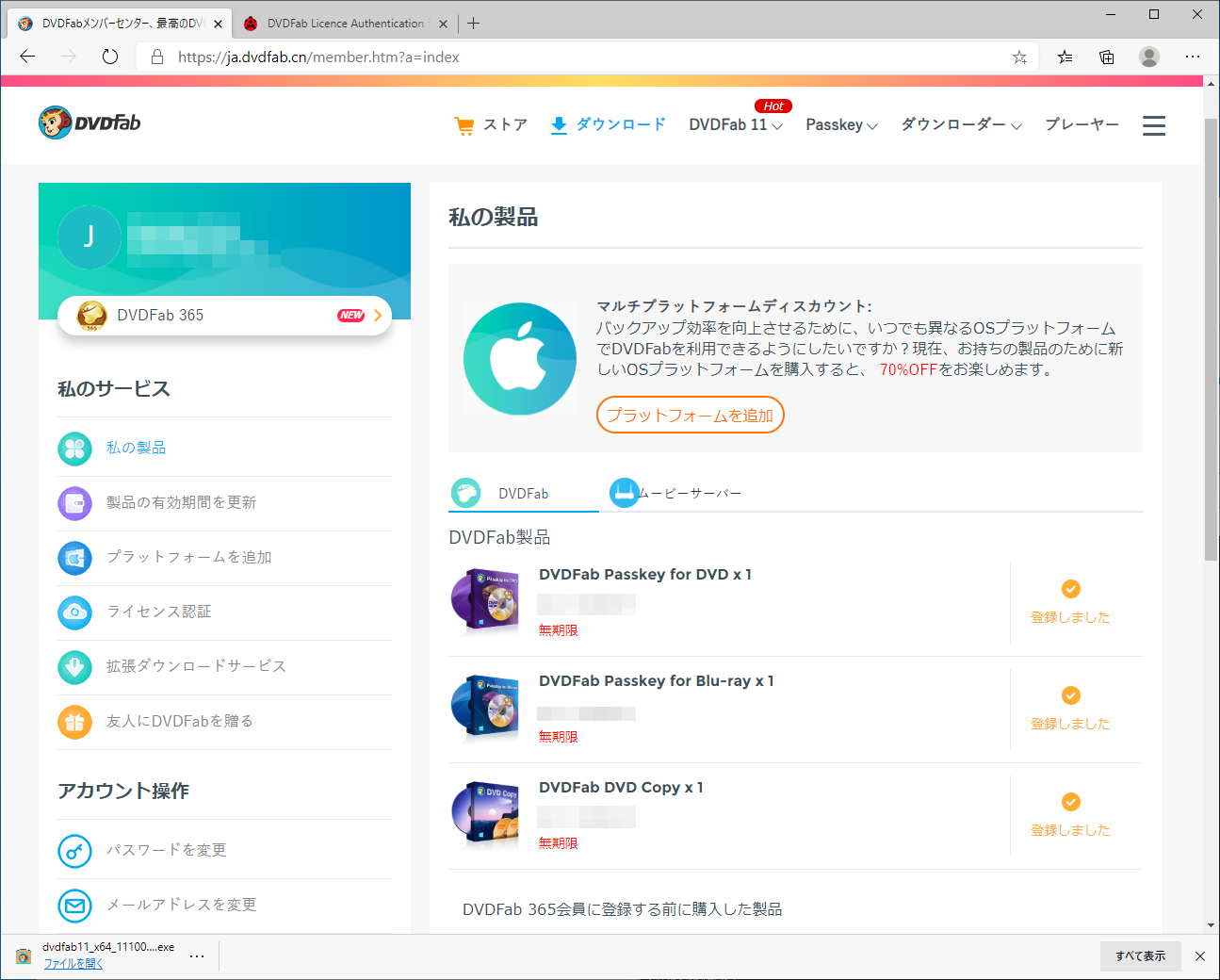Open browser profile icon
The image size is (1220, 980).
[x=1149, y=57]
